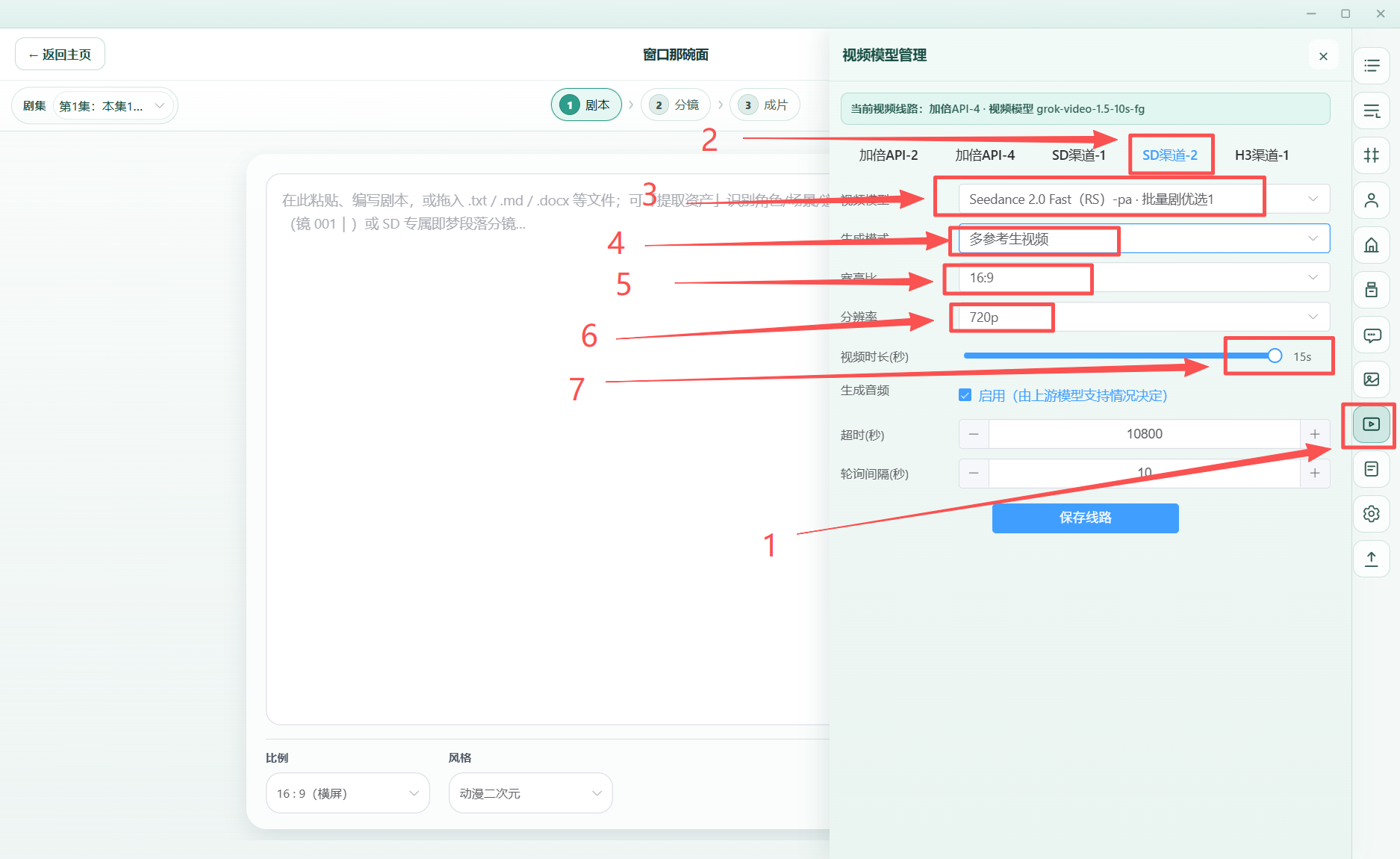Click the upload arrow sidebar icon
Viewport: 1400px width, 859px height.
(x=1372, y=559)
